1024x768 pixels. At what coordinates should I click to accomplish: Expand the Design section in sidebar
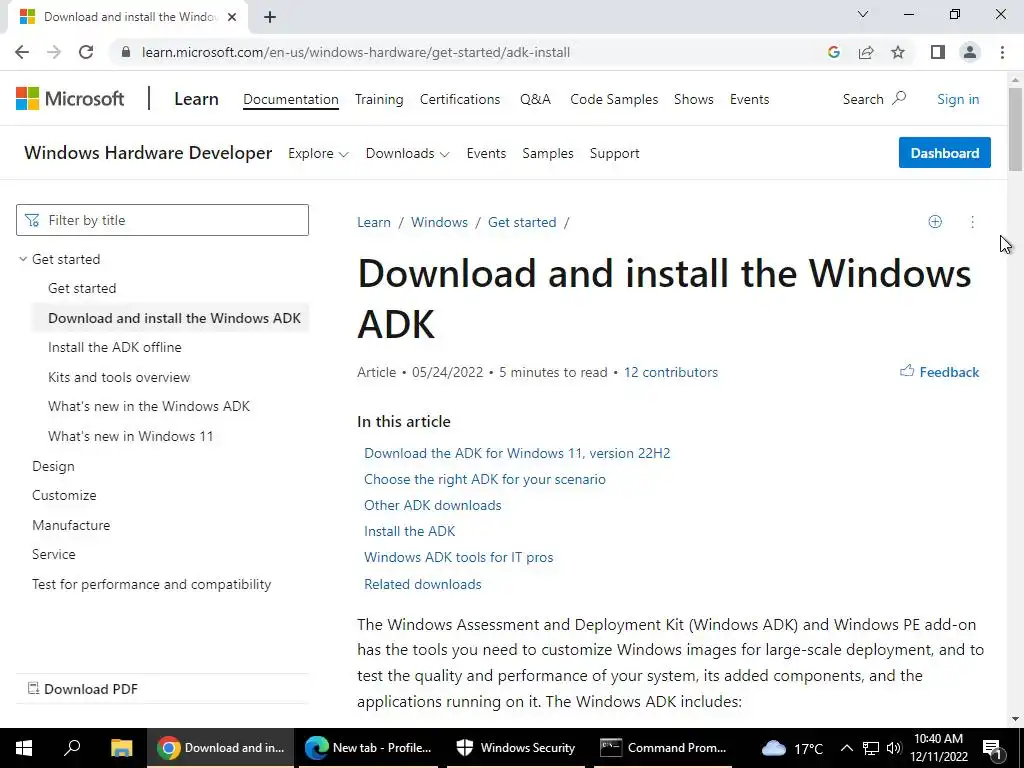click(x=54, y=466)
